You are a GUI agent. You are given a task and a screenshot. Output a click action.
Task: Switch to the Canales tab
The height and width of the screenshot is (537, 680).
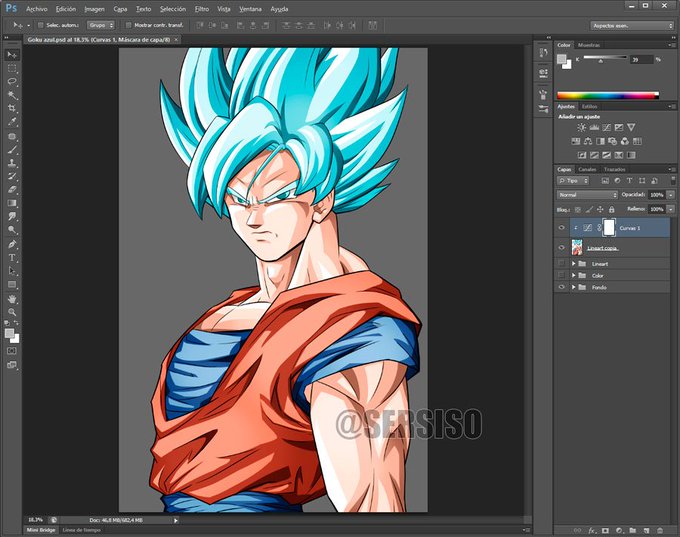[587, 169]
